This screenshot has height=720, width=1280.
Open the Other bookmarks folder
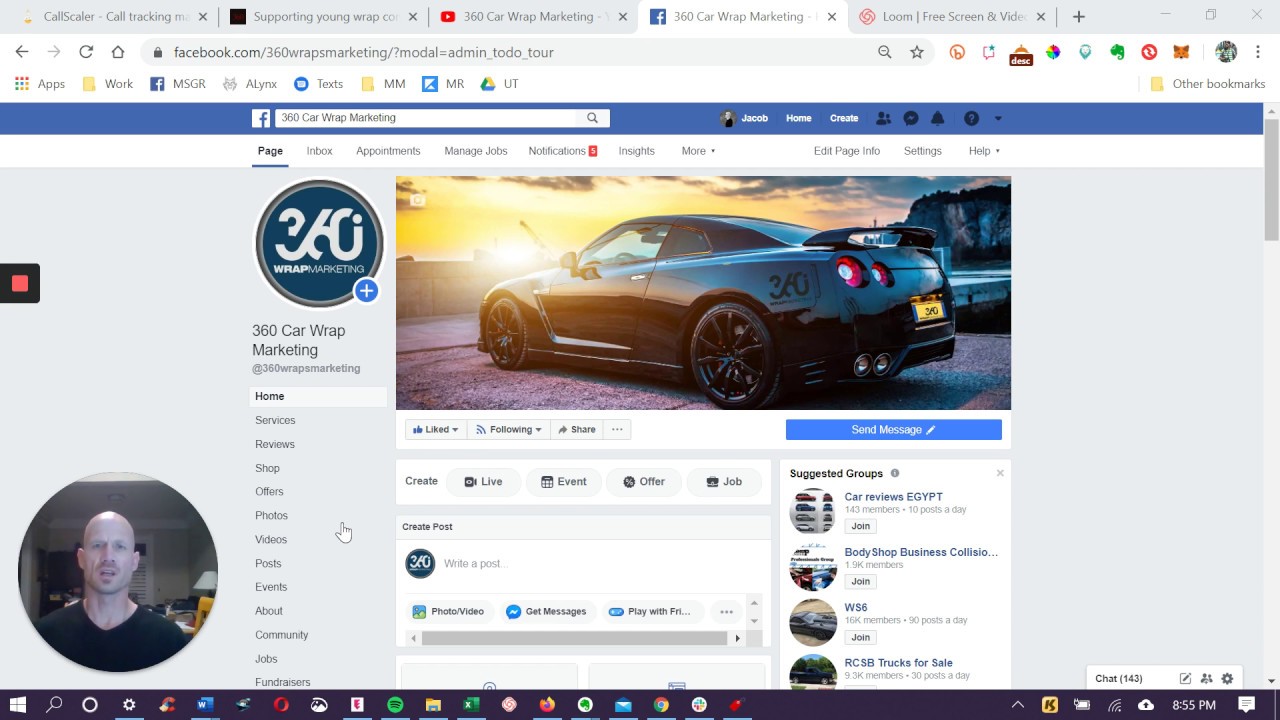click(1208, 84)
